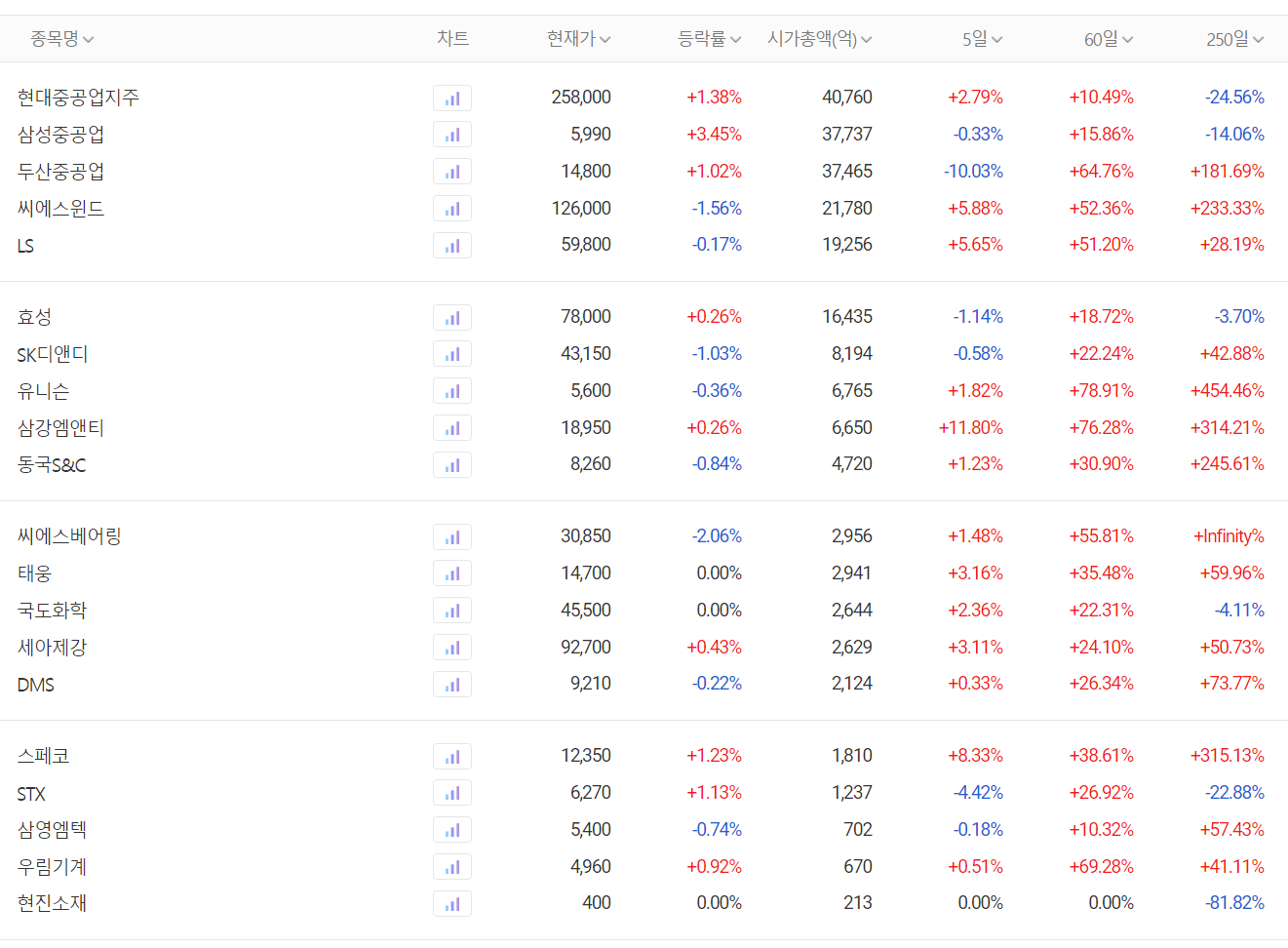The image size is (1288, 948).
Task: Select price value 126,000
Action: 581,209
